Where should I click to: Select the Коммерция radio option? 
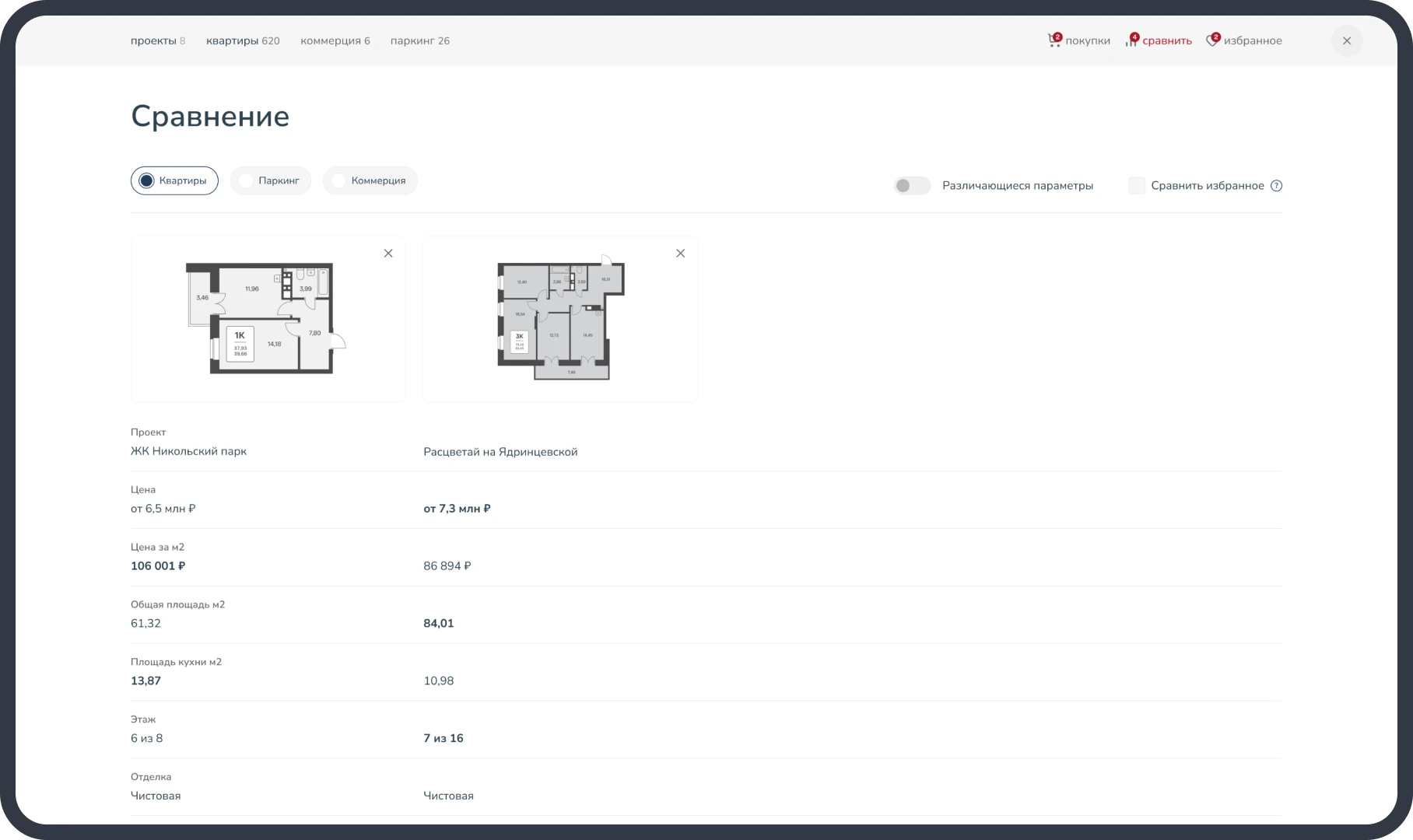[x=338, y=180]
